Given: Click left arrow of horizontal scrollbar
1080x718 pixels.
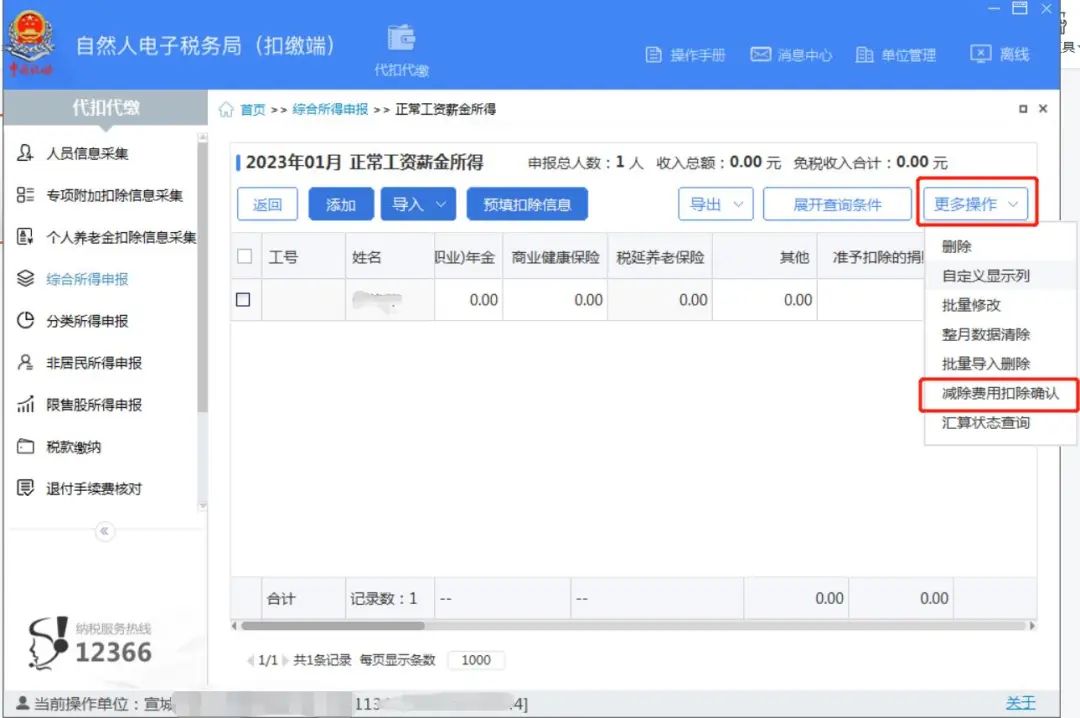Looking at the screenshot, I should 234,626.
